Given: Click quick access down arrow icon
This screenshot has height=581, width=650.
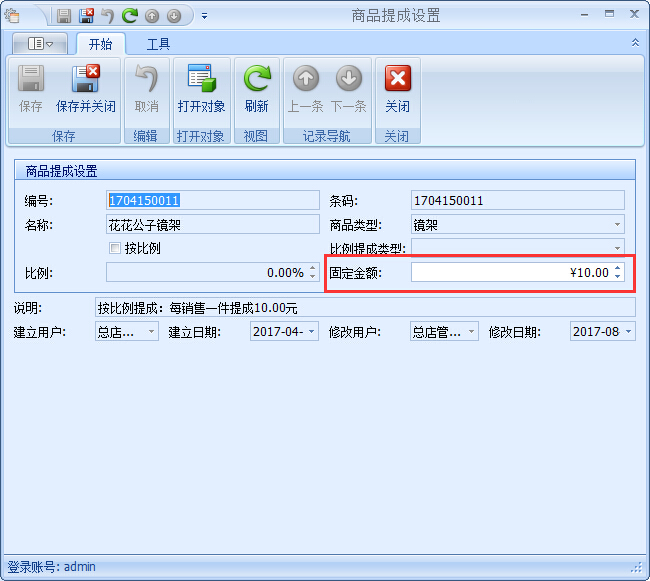Looking at the screenshot, I should [x=174, y=16].
